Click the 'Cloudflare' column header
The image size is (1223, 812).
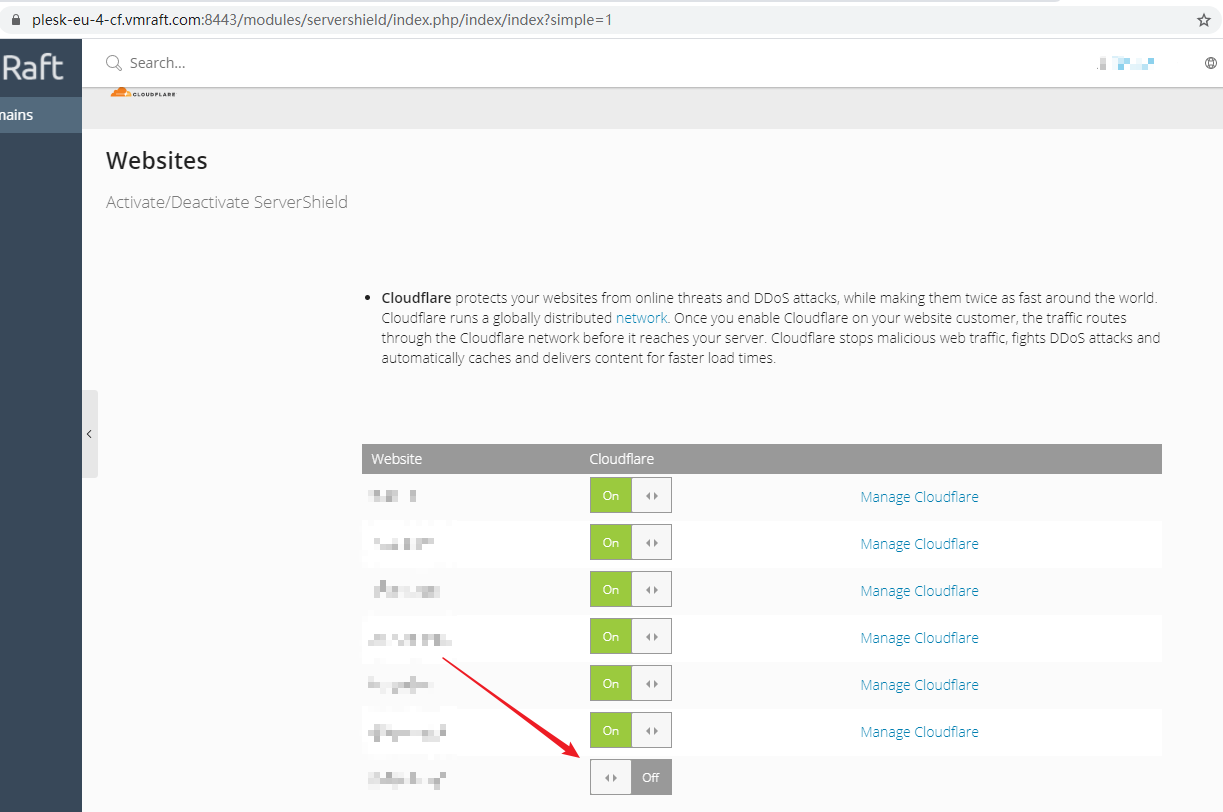pos(621,459)
